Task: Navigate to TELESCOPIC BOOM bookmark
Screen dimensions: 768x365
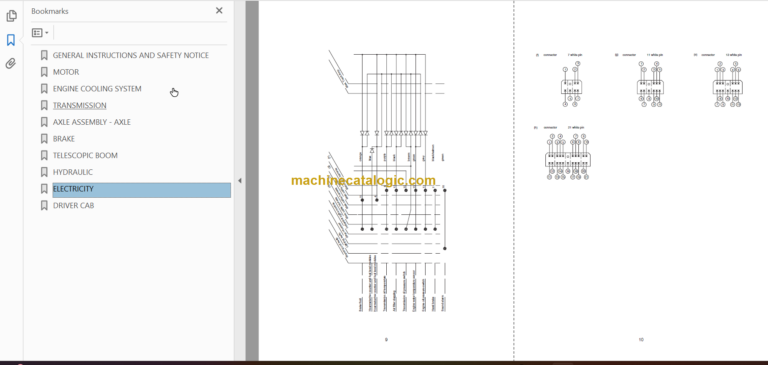Action: click(85, 155)
